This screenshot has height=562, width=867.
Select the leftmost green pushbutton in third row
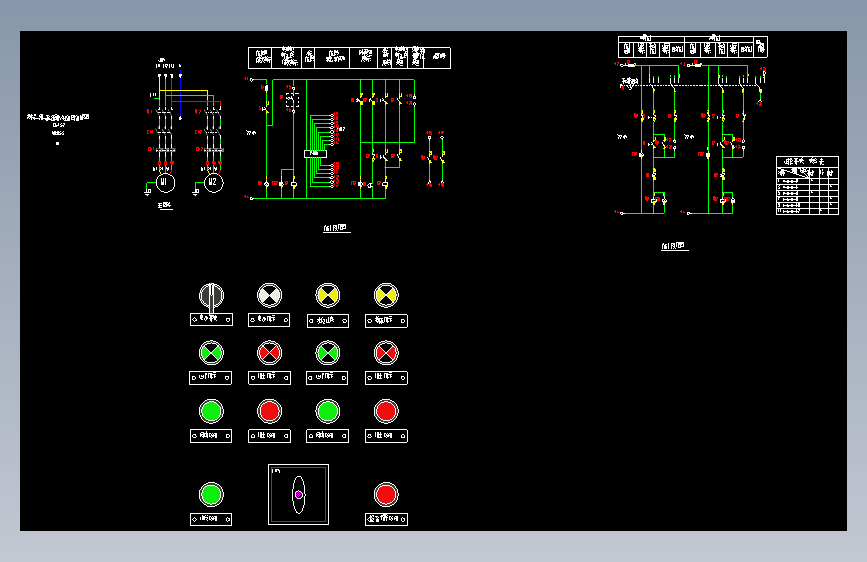(x=211, y=412)
